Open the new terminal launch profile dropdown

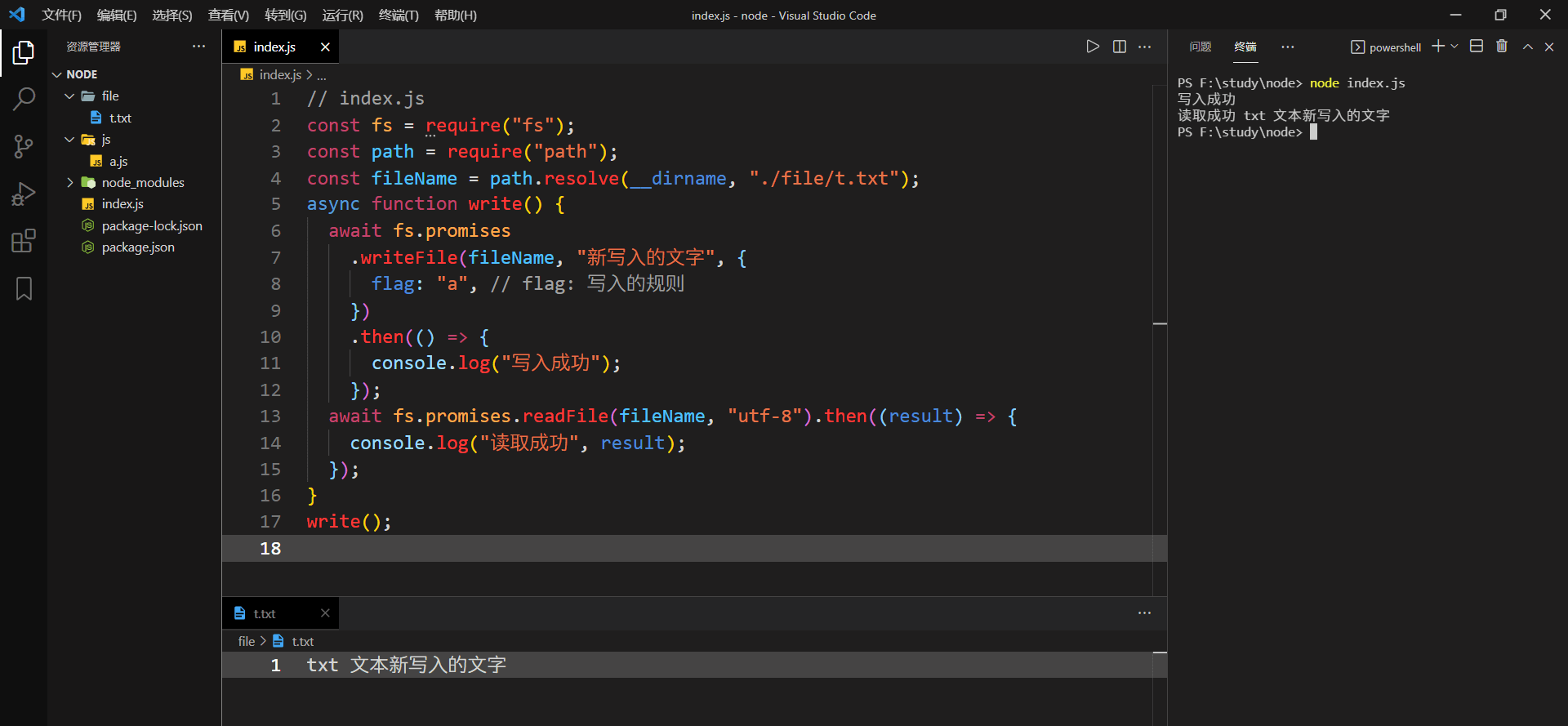pos(1454,47)
